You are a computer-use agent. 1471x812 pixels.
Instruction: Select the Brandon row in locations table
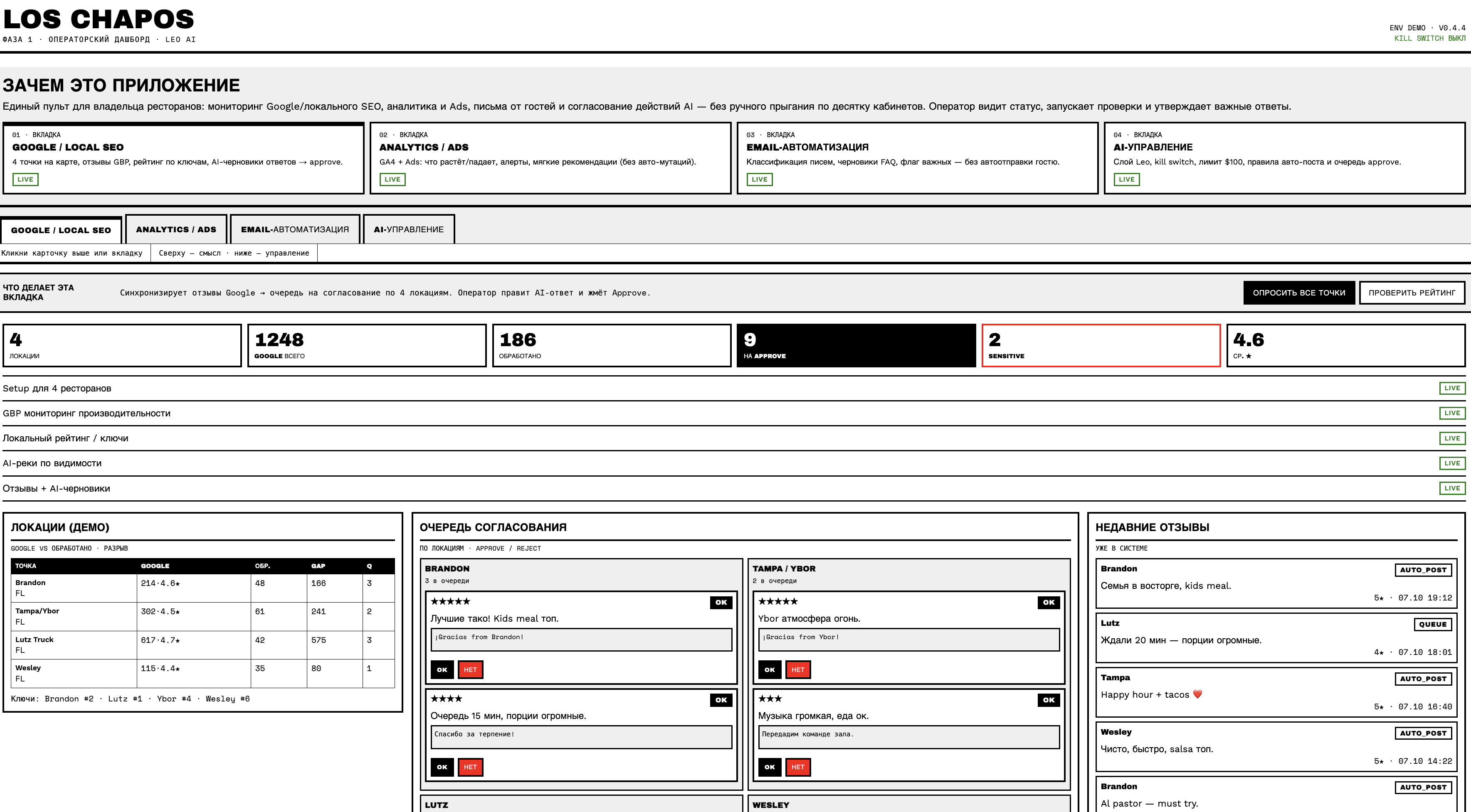(203, 588)
